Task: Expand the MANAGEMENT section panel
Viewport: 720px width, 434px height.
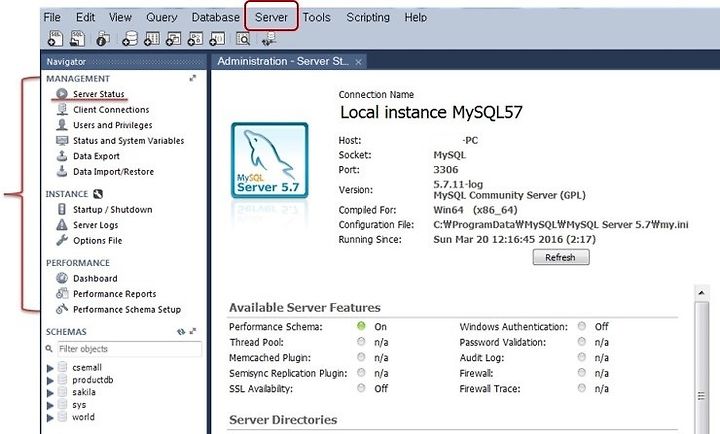Action: tap(193, 79)
